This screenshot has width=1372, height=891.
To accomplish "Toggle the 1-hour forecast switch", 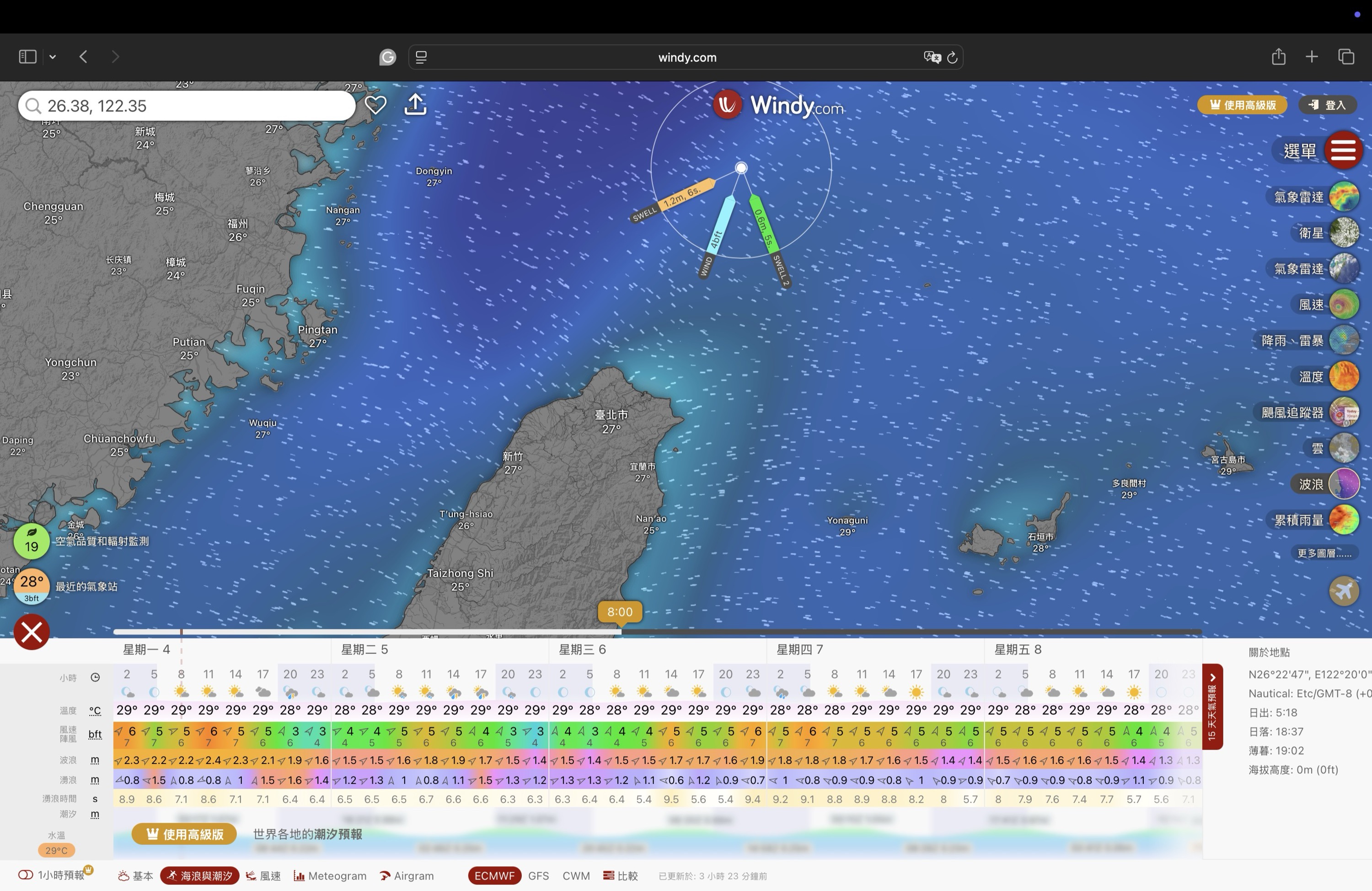I will point(26,875).
